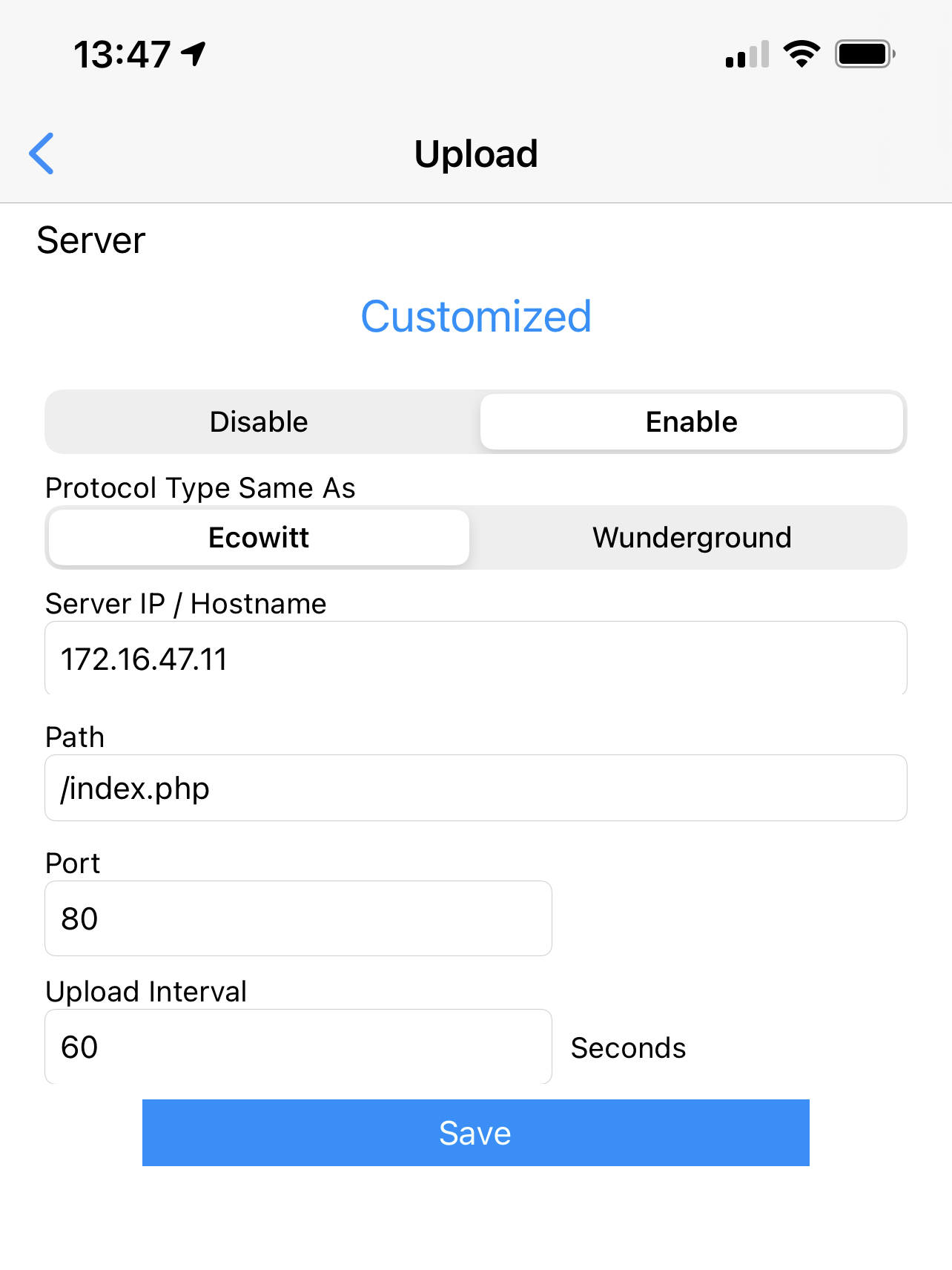Viewport: 952px width, 1270px height.
Task: Tap the battery indicator icon
Action: [x=865, y=54]
